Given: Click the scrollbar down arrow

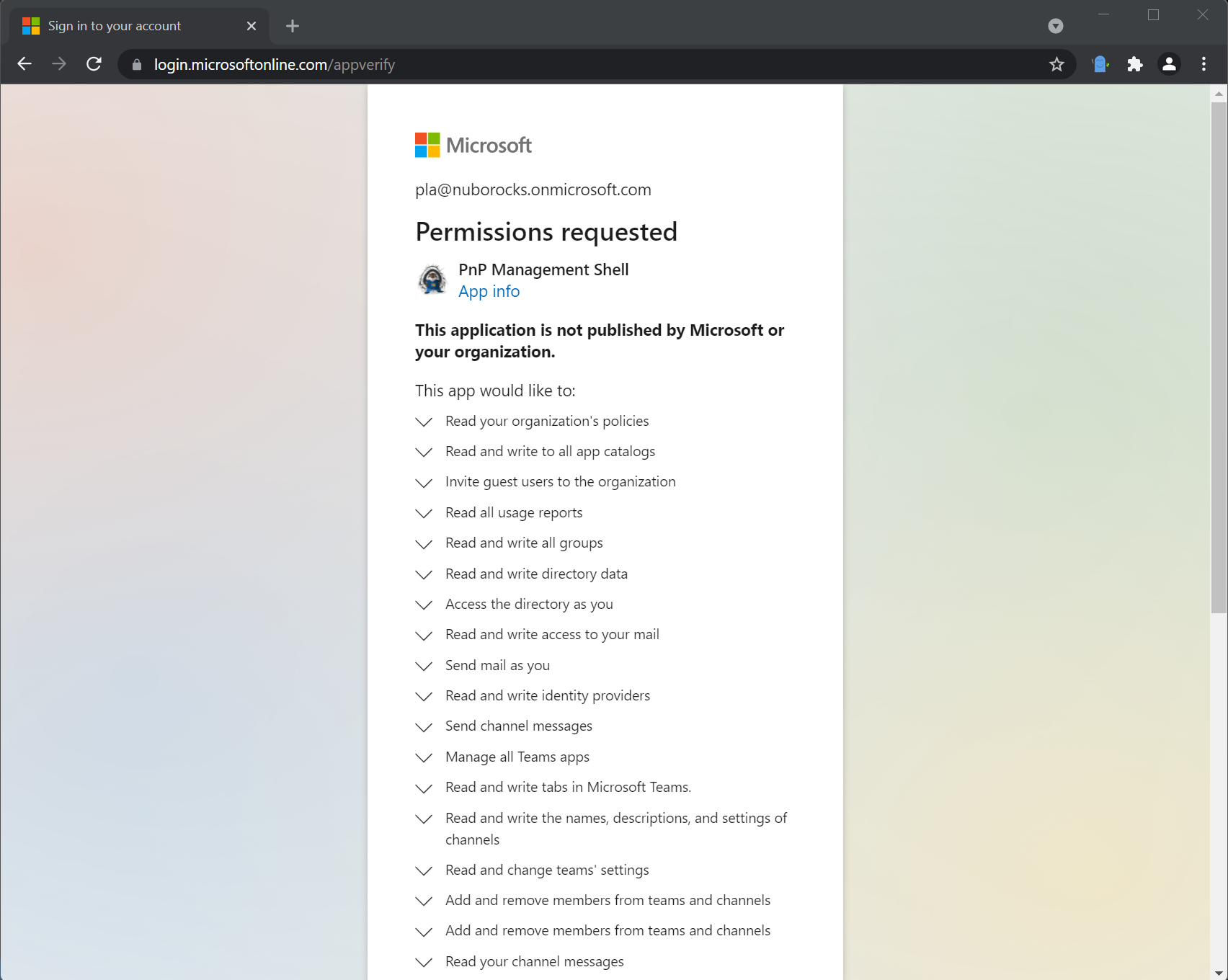Looking at the screenshot, I should (1219, 973).
